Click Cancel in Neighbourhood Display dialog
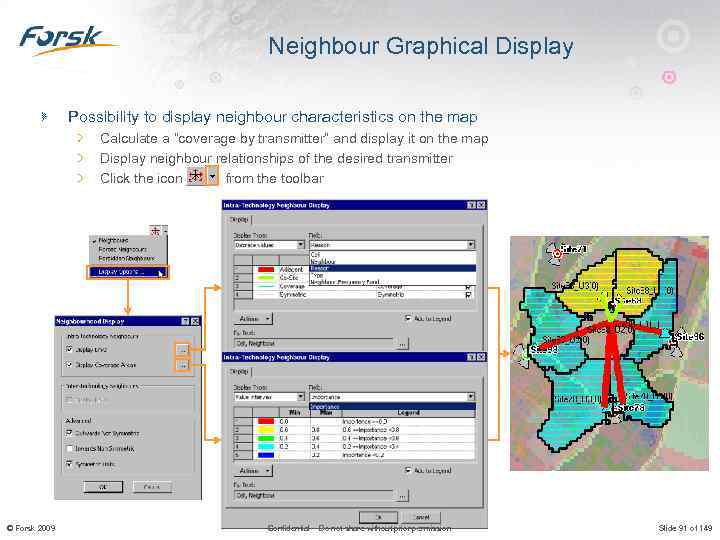 (152, 487)
